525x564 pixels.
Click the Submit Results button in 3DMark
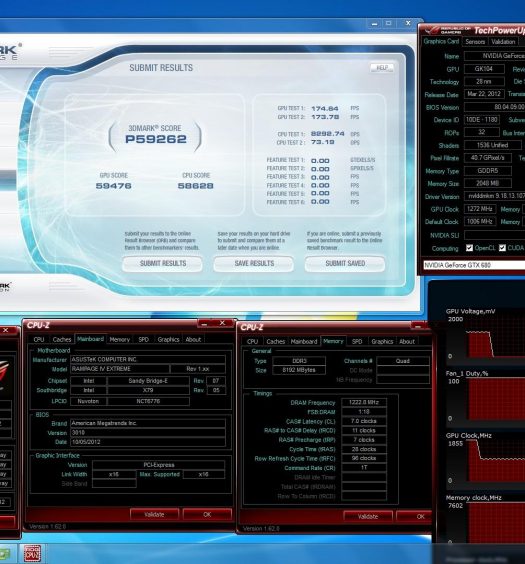tap(163, 264)
